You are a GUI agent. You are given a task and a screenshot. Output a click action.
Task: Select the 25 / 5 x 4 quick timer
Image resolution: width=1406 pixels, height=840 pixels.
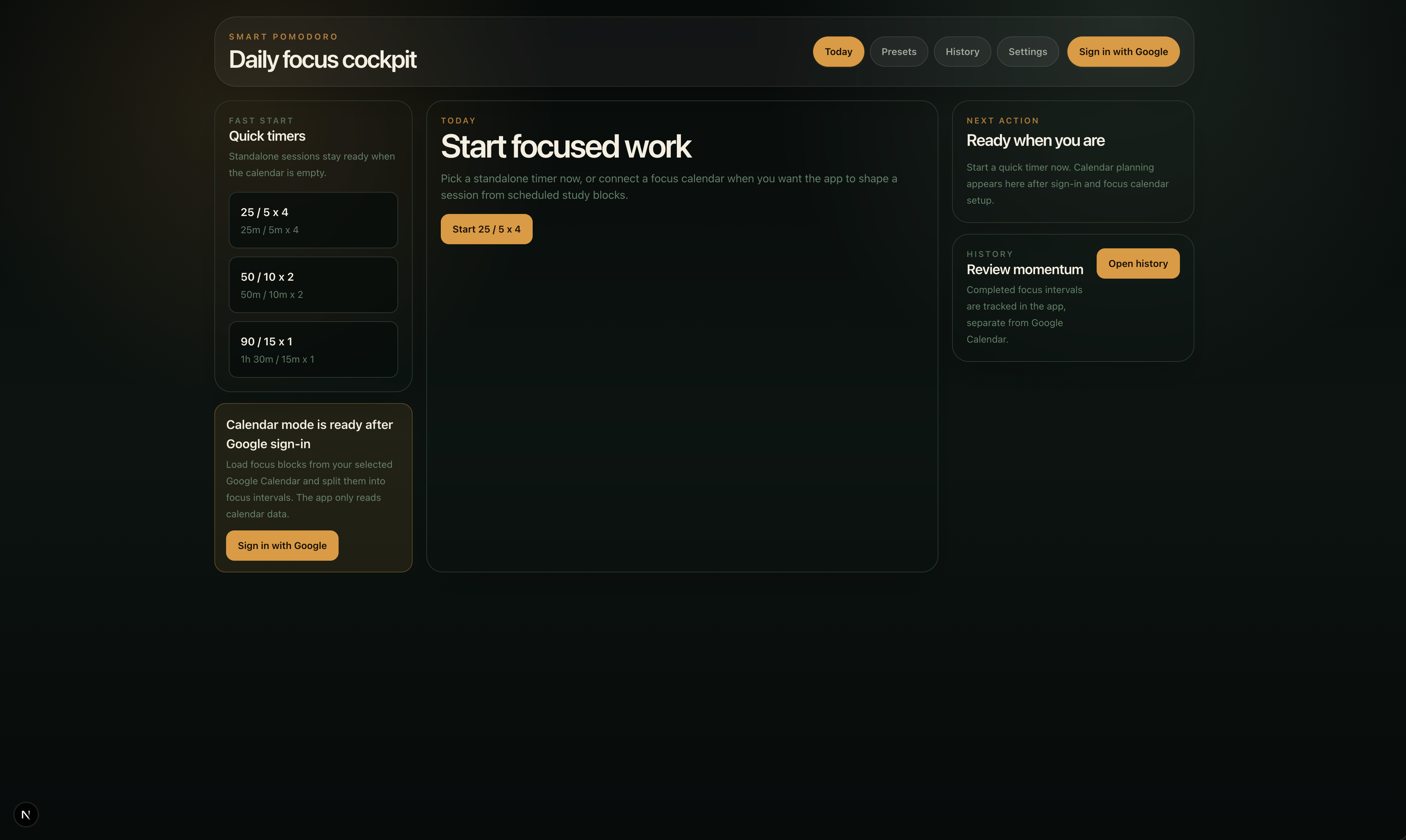click(313, 220)
